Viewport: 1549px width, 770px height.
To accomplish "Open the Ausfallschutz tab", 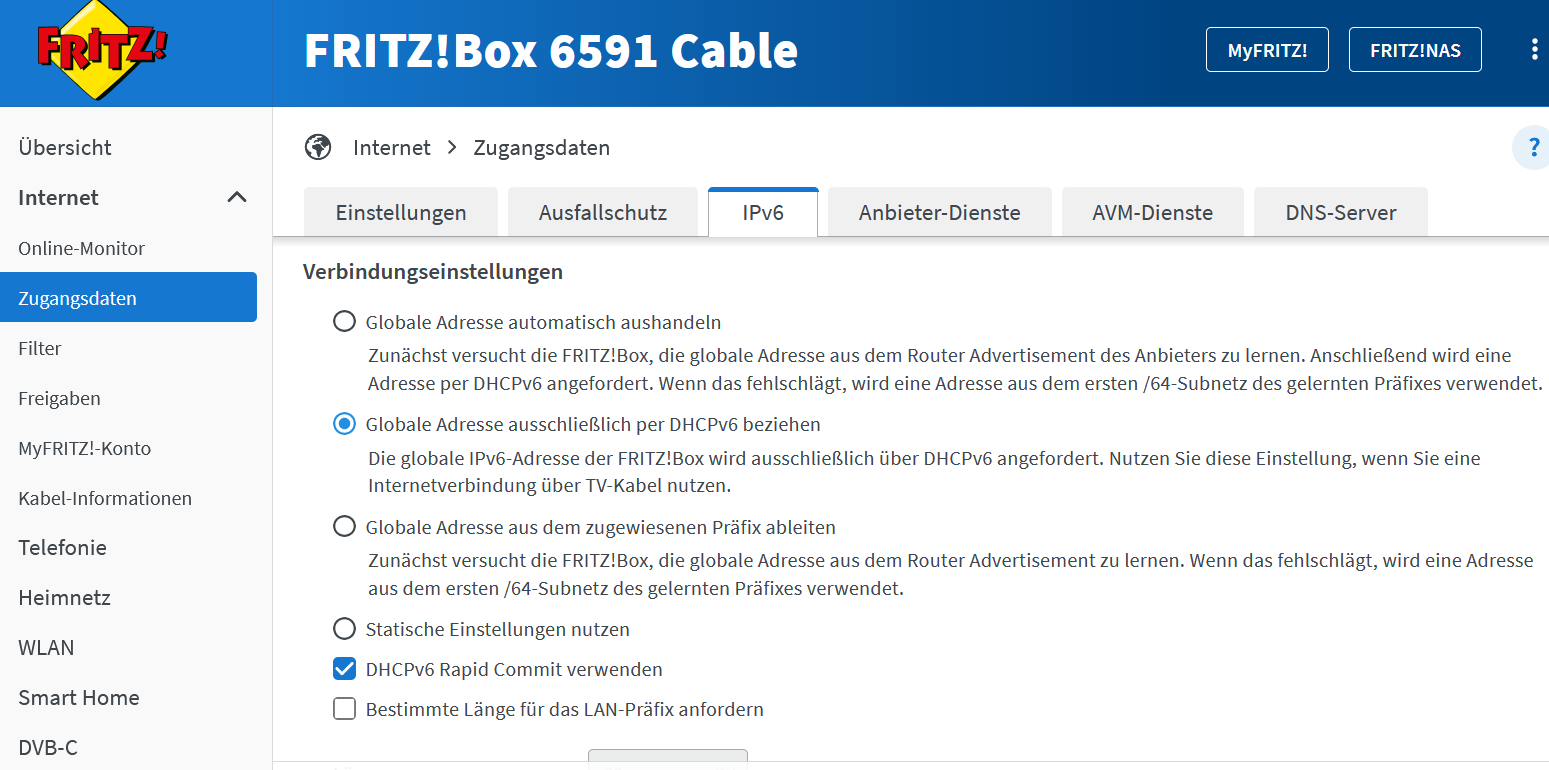I will coord(602,212).
